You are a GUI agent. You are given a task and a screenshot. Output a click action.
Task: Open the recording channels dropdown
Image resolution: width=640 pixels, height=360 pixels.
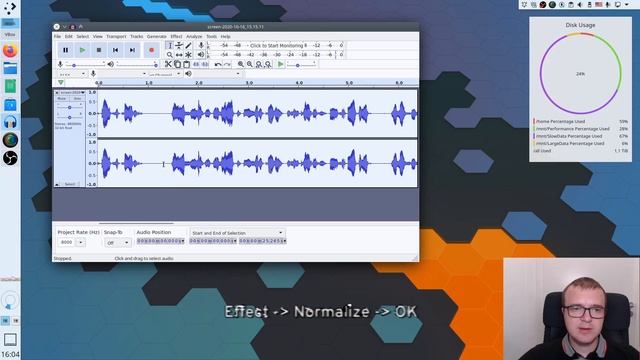pos(164,74)
